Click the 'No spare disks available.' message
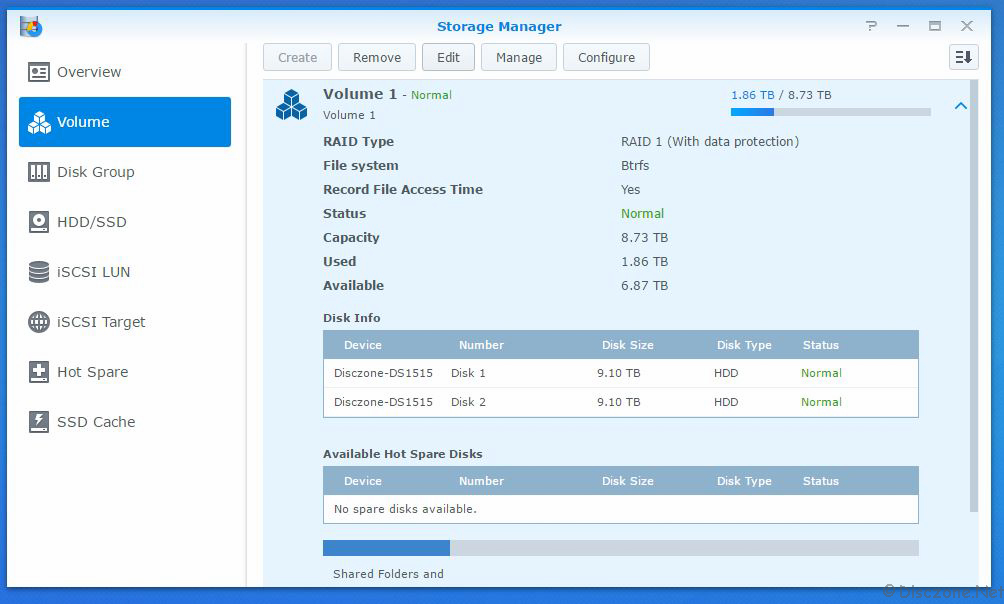 pyautogui.click(x=405, y=509)
